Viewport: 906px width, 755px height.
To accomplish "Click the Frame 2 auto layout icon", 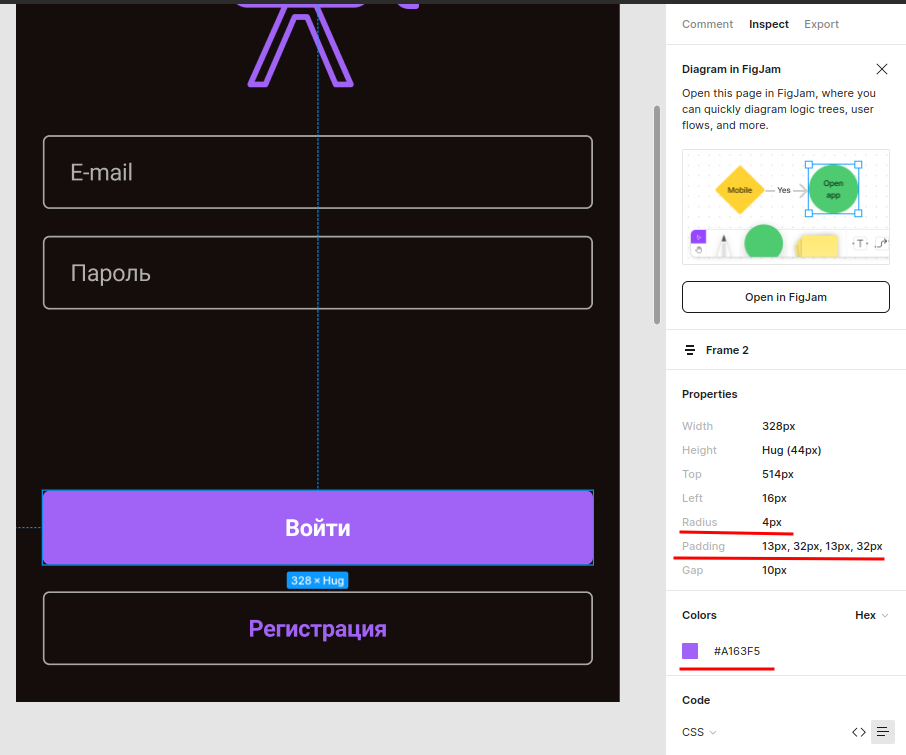I will [690, 350].
